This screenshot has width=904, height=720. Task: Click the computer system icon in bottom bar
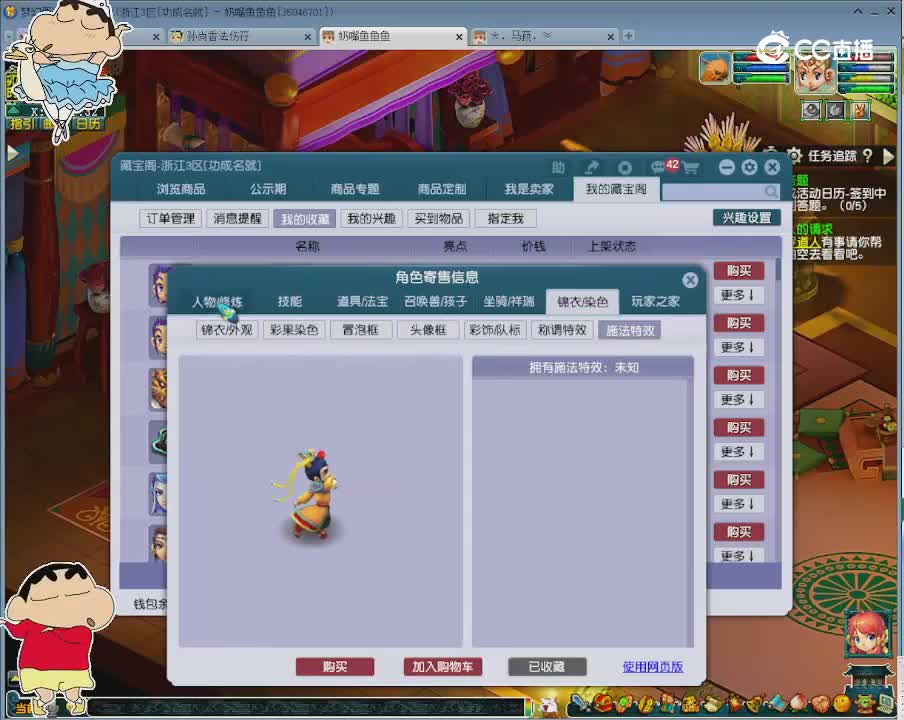[885, 704]
